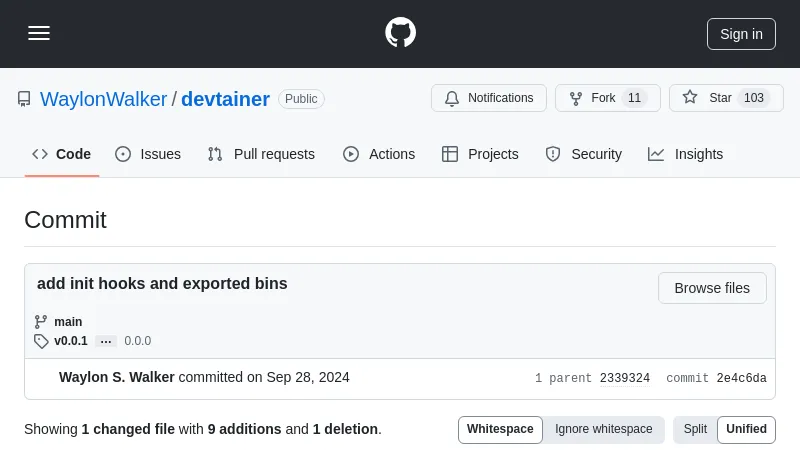Image resolution: width=800 pixels, height=450 pixels.
Task: Click the tag icon beside v0.0.1
Action: click(41, 341)
